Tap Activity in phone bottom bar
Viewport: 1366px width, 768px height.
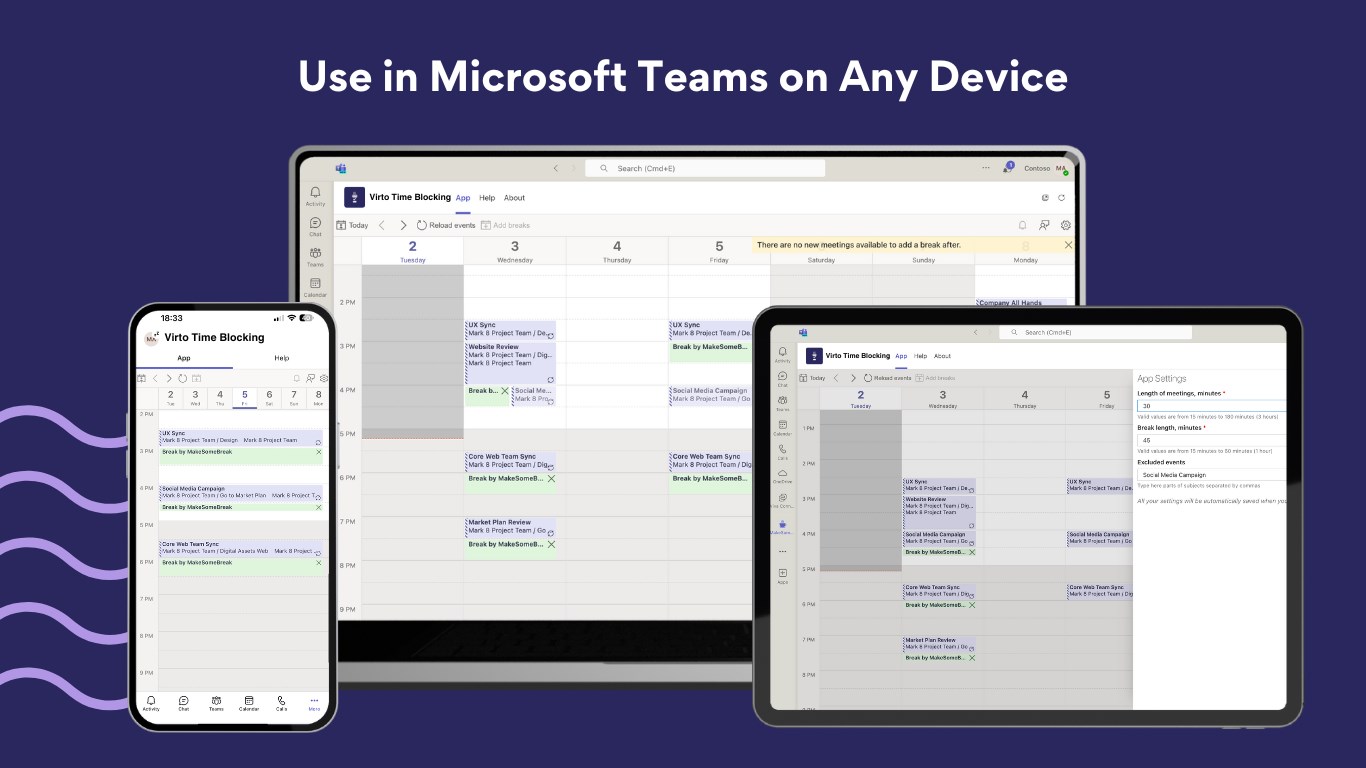click(151, 703)
